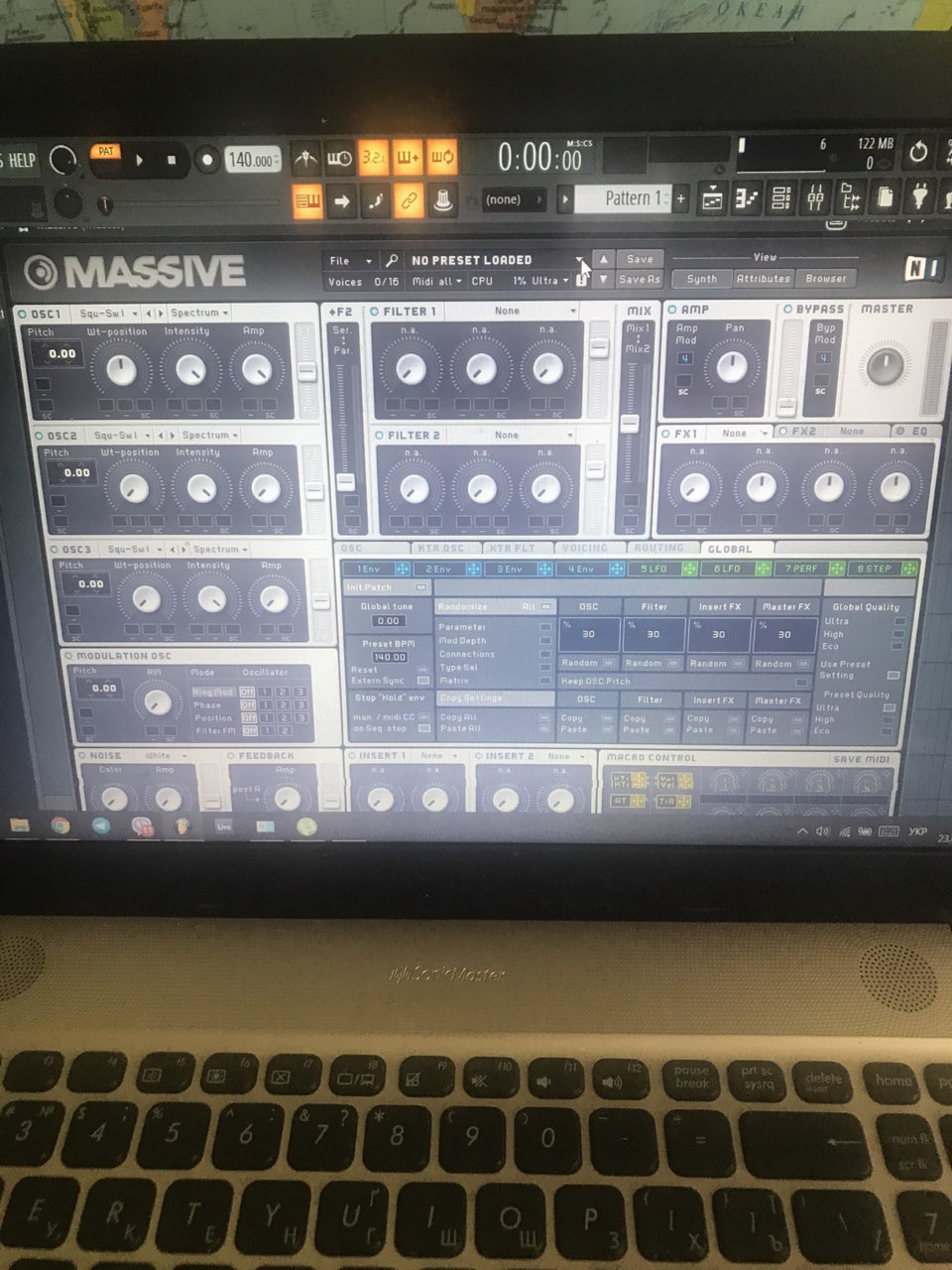952x1270 pixels.
Task: Click the Init Patch button
Action: 387,588
